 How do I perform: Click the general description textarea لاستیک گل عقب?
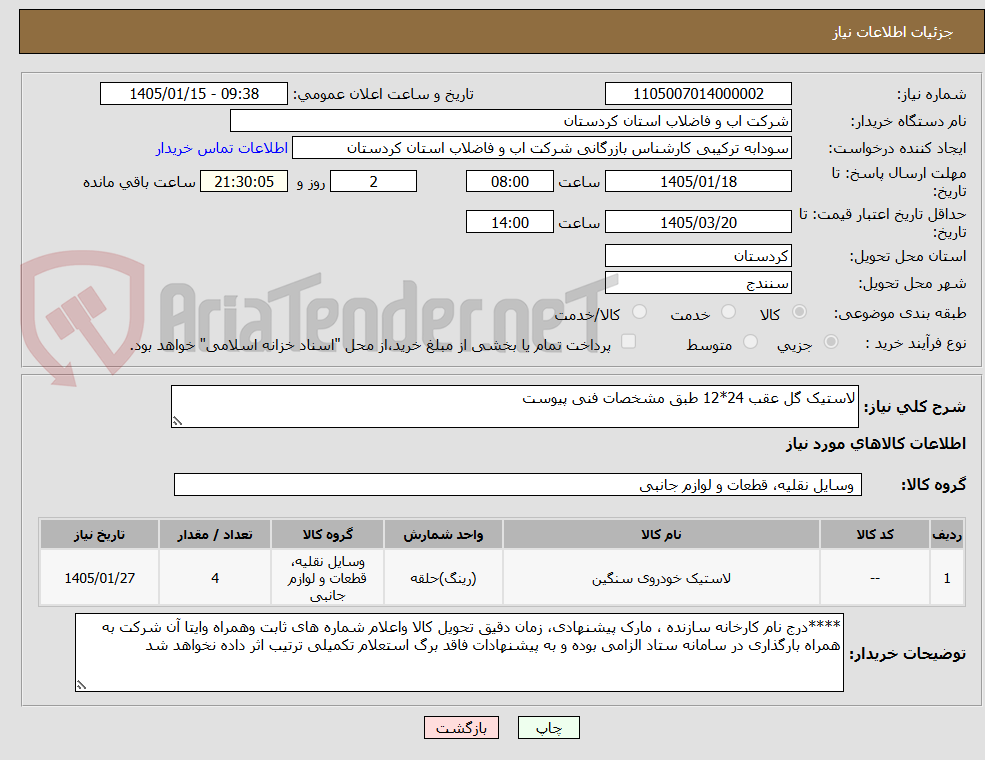click(x=514, y=406)
